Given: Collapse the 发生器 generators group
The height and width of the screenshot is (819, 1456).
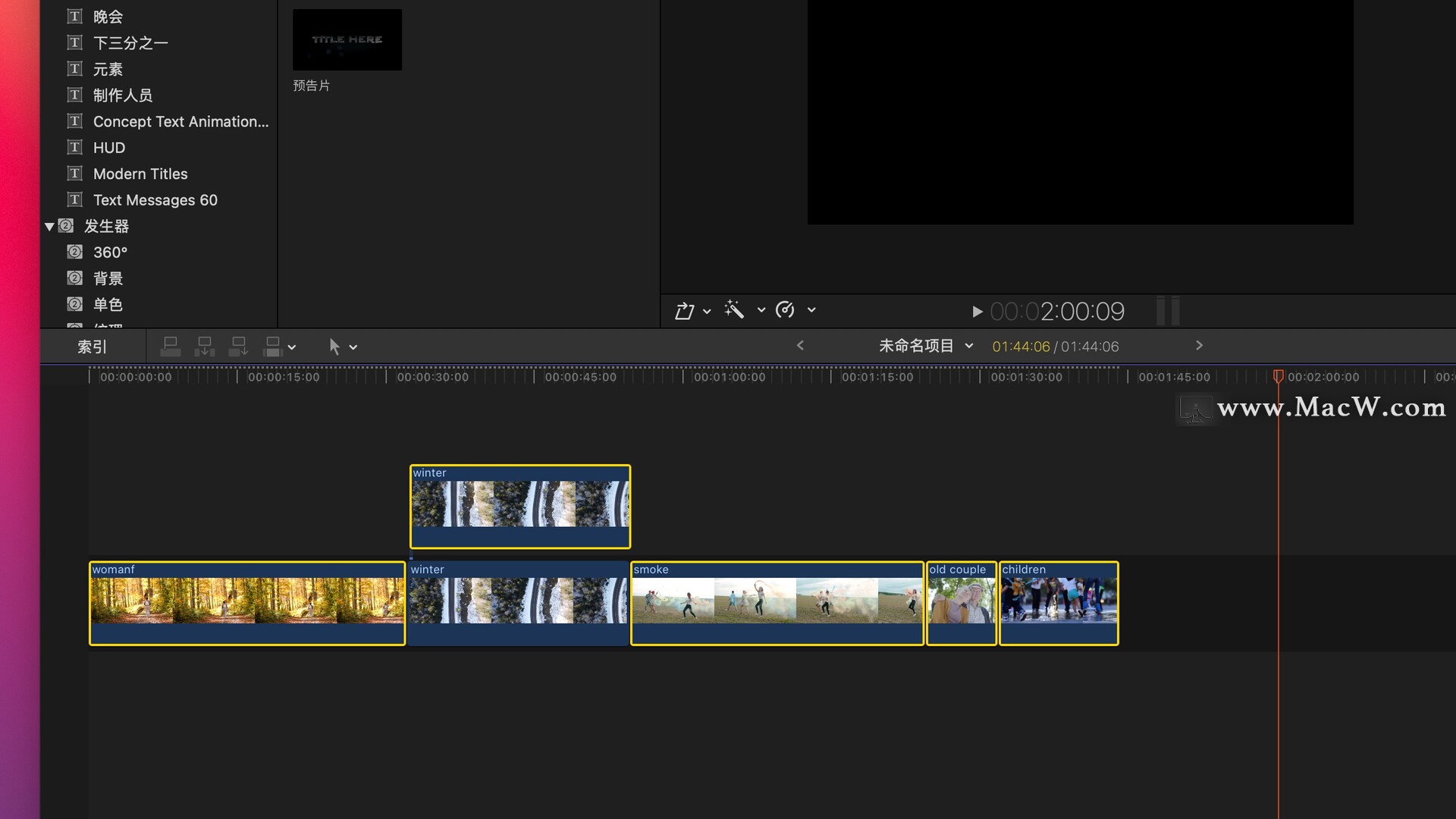Looking at the screenshot, I should (x=49, y=226).
